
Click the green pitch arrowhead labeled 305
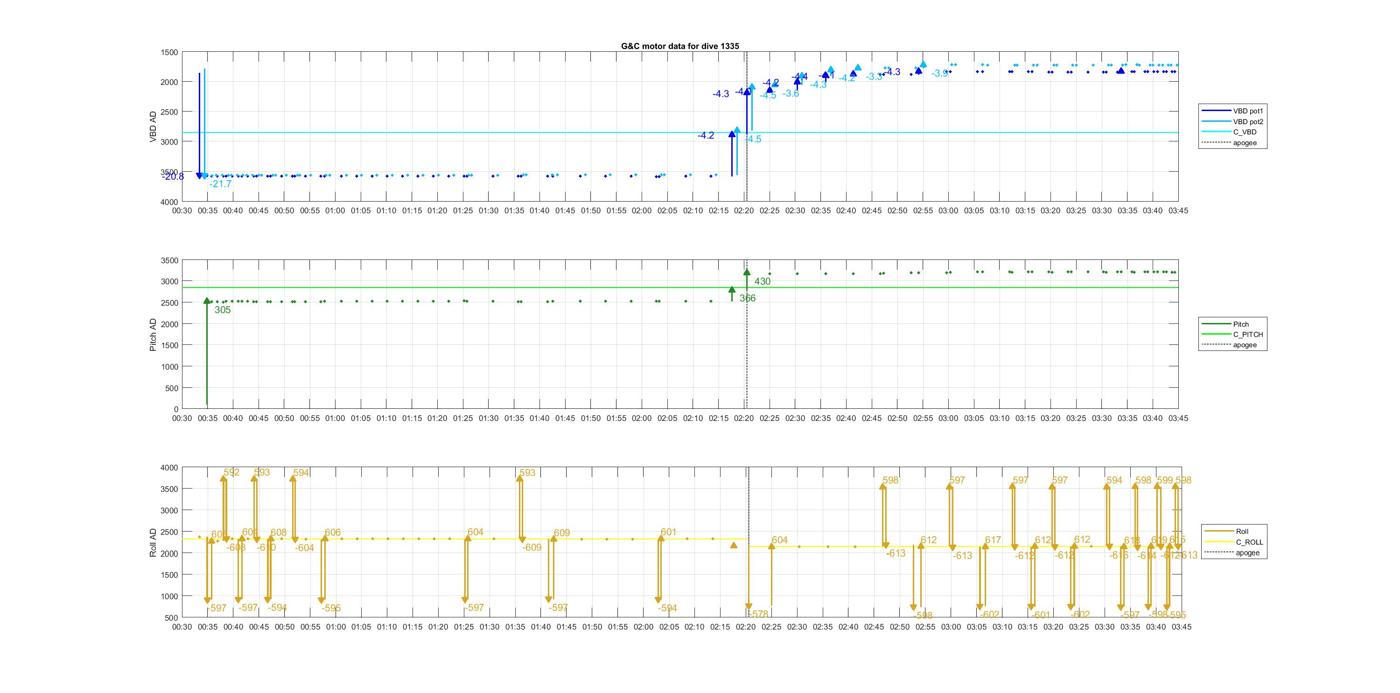[x=207, y=300]
